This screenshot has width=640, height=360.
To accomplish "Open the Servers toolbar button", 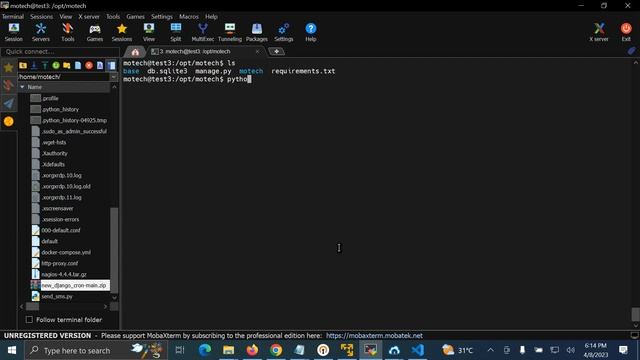I will [41, 32].
